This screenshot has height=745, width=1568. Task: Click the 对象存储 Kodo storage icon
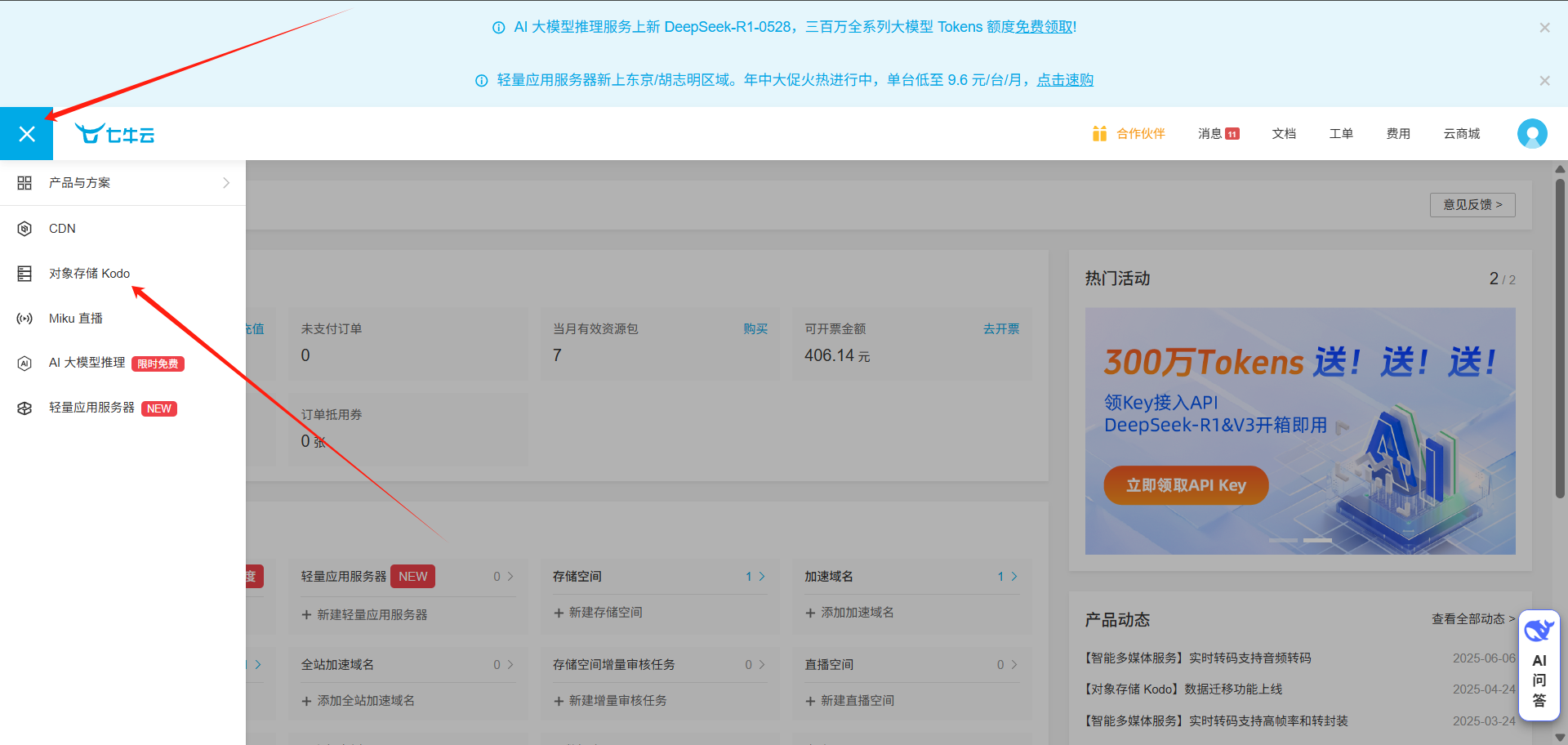click(24, 274)
